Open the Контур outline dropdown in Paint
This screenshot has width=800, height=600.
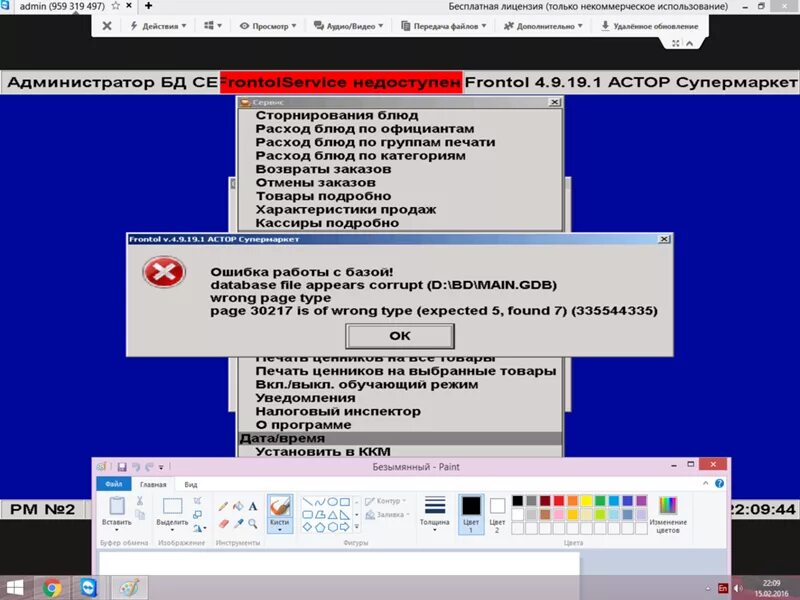[386, 501]
